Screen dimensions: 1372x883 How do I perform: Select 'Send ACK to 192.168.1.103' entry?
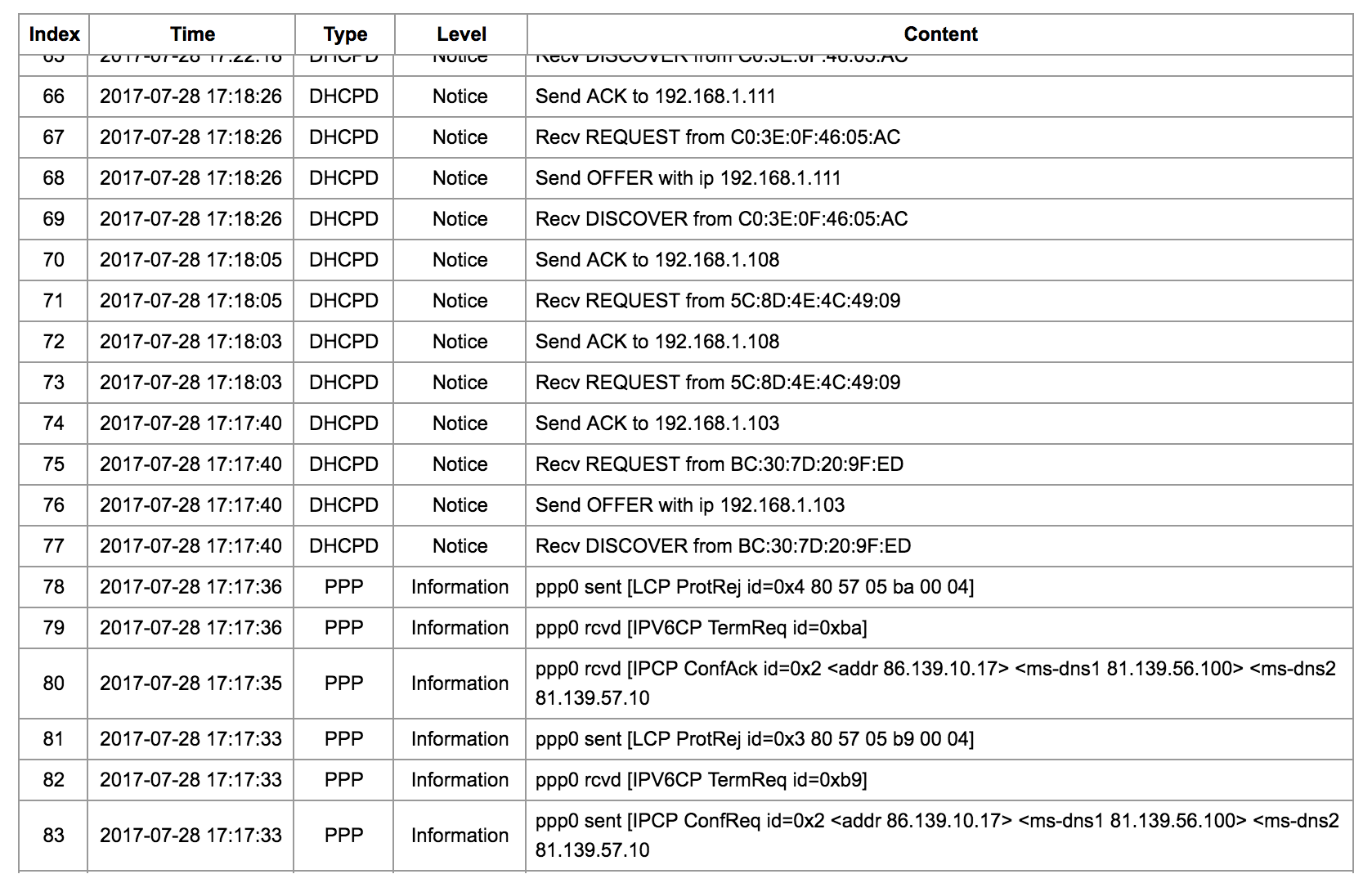click(x=657, y=424)
